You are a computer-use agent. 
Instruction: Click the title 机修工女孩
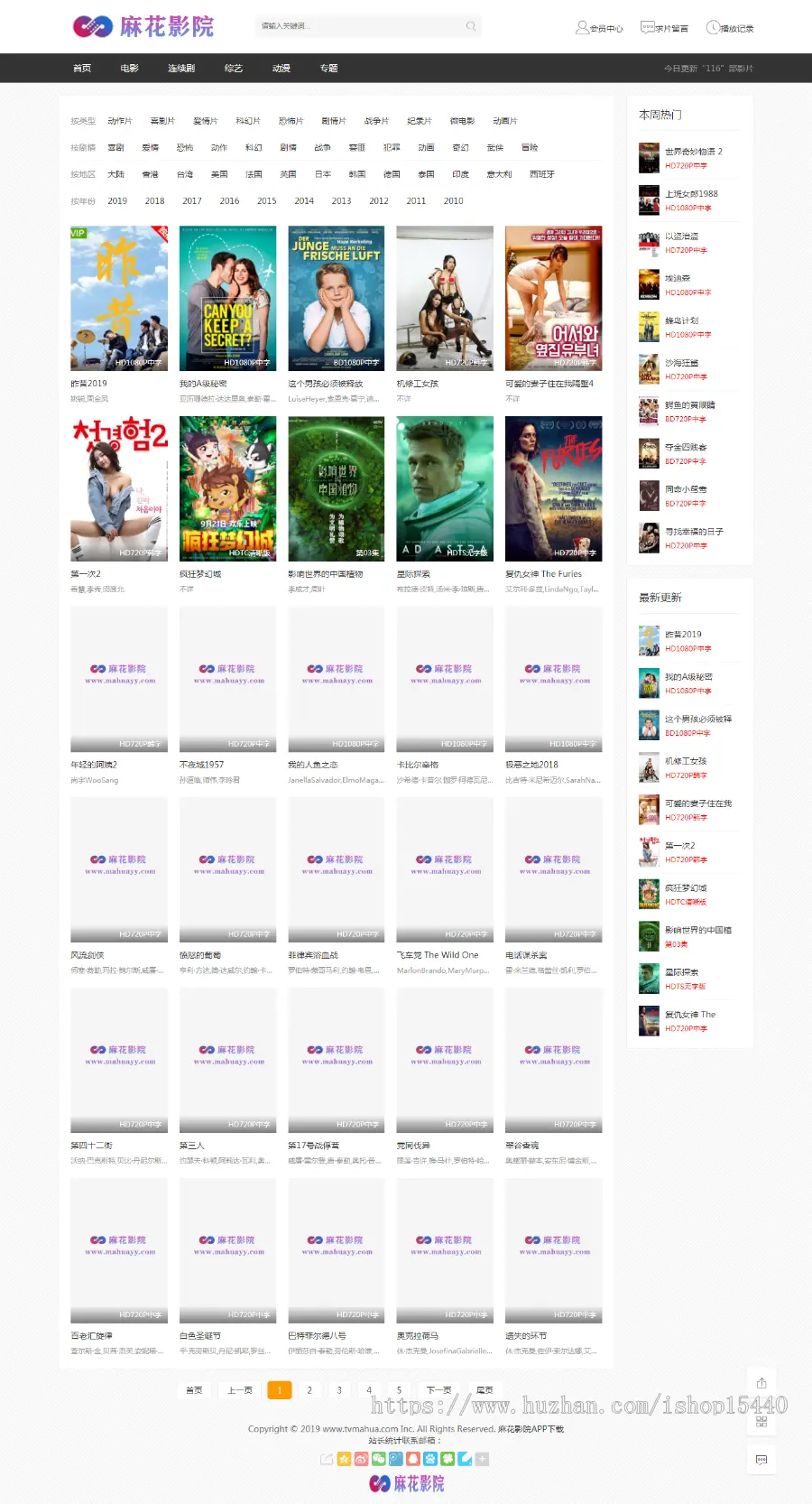click(418, 384)
